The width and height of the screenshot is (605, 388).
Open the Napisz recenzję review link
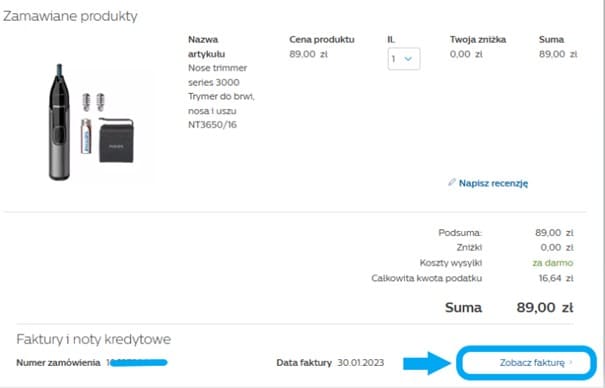click(493, 183)
